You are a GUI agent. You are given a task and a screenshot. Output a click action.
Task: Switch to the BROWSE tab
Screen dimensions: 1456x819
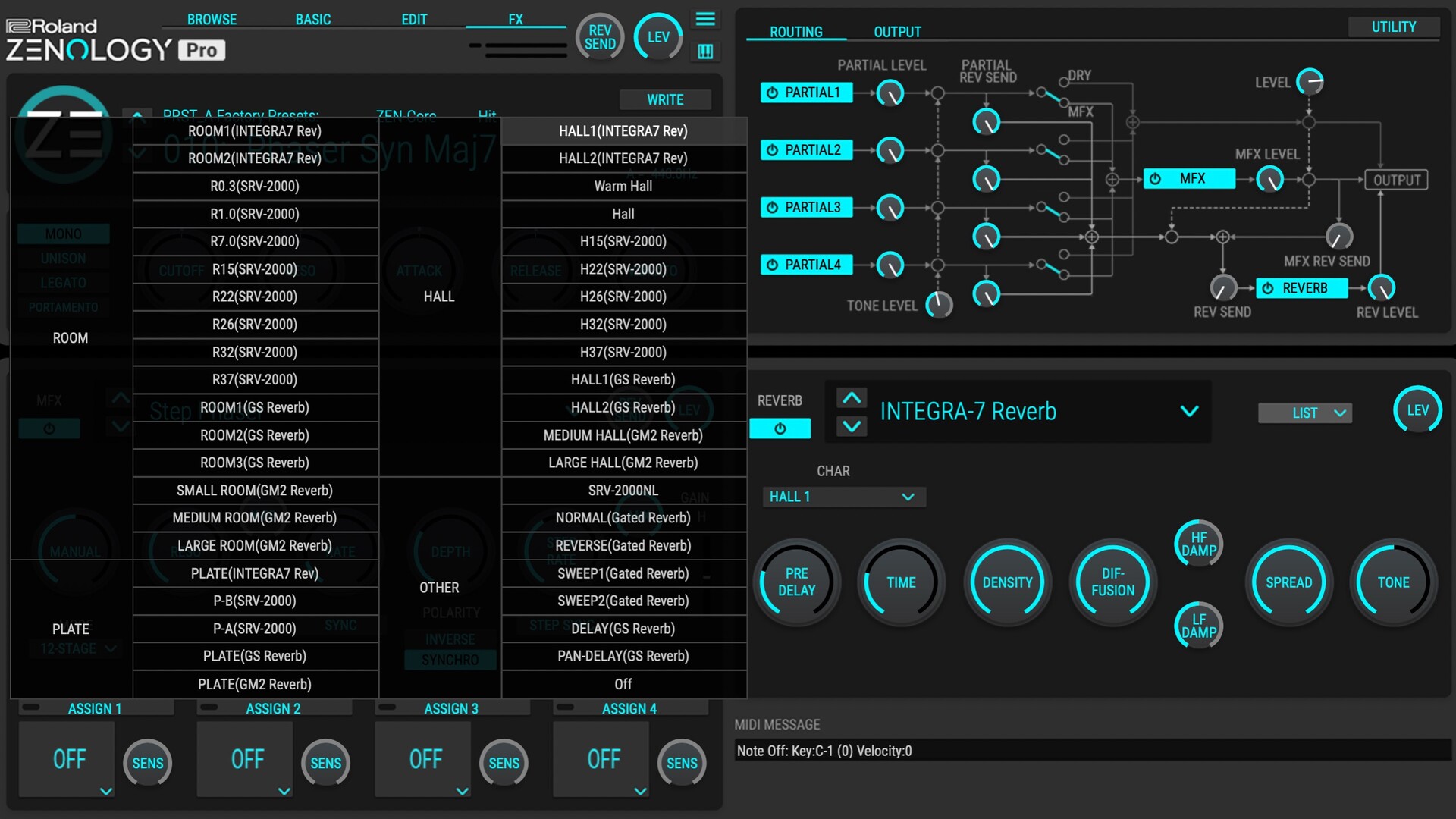pyautogui.click(x=212, y=19)
